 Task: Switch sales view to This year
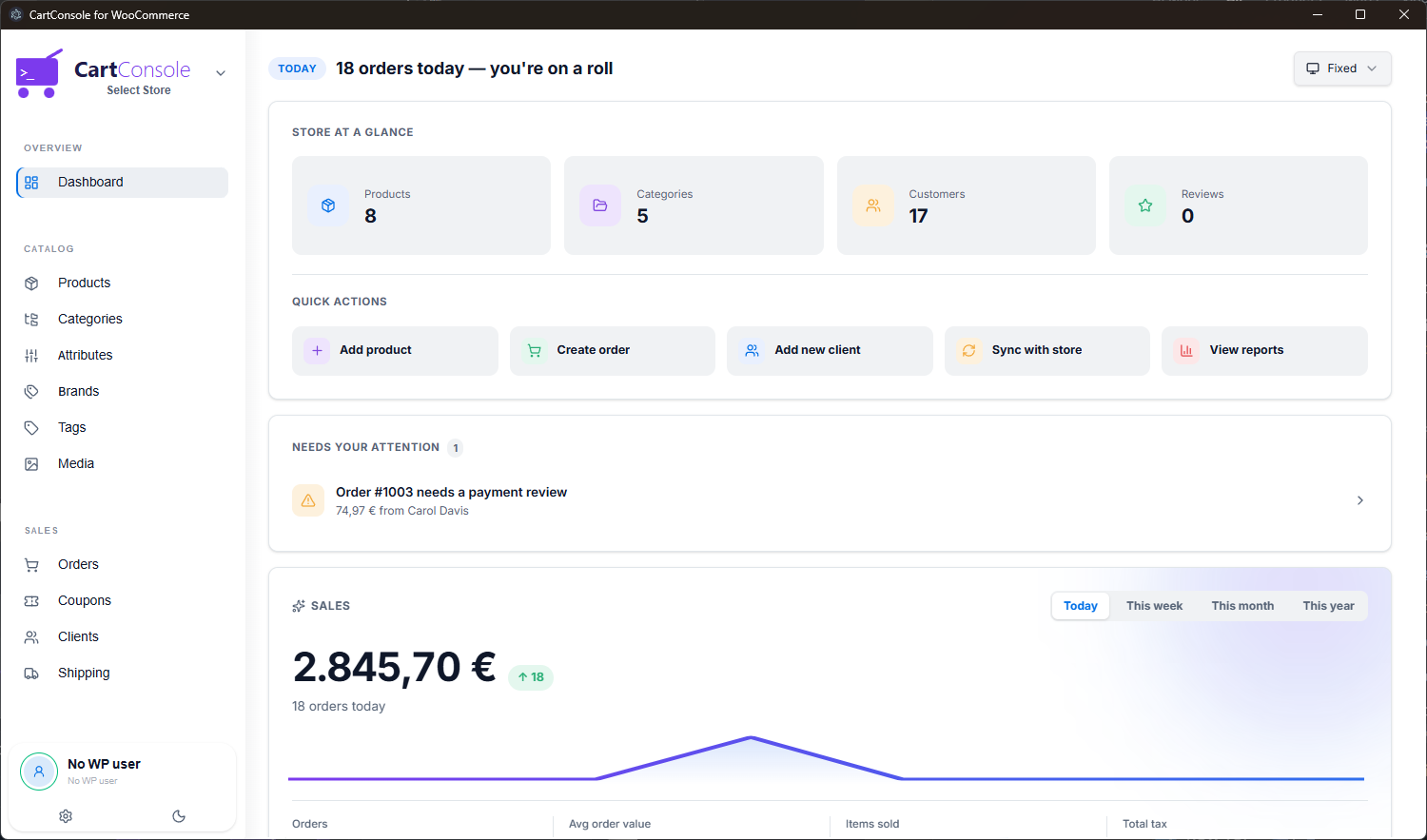[x=1328, y=606]
